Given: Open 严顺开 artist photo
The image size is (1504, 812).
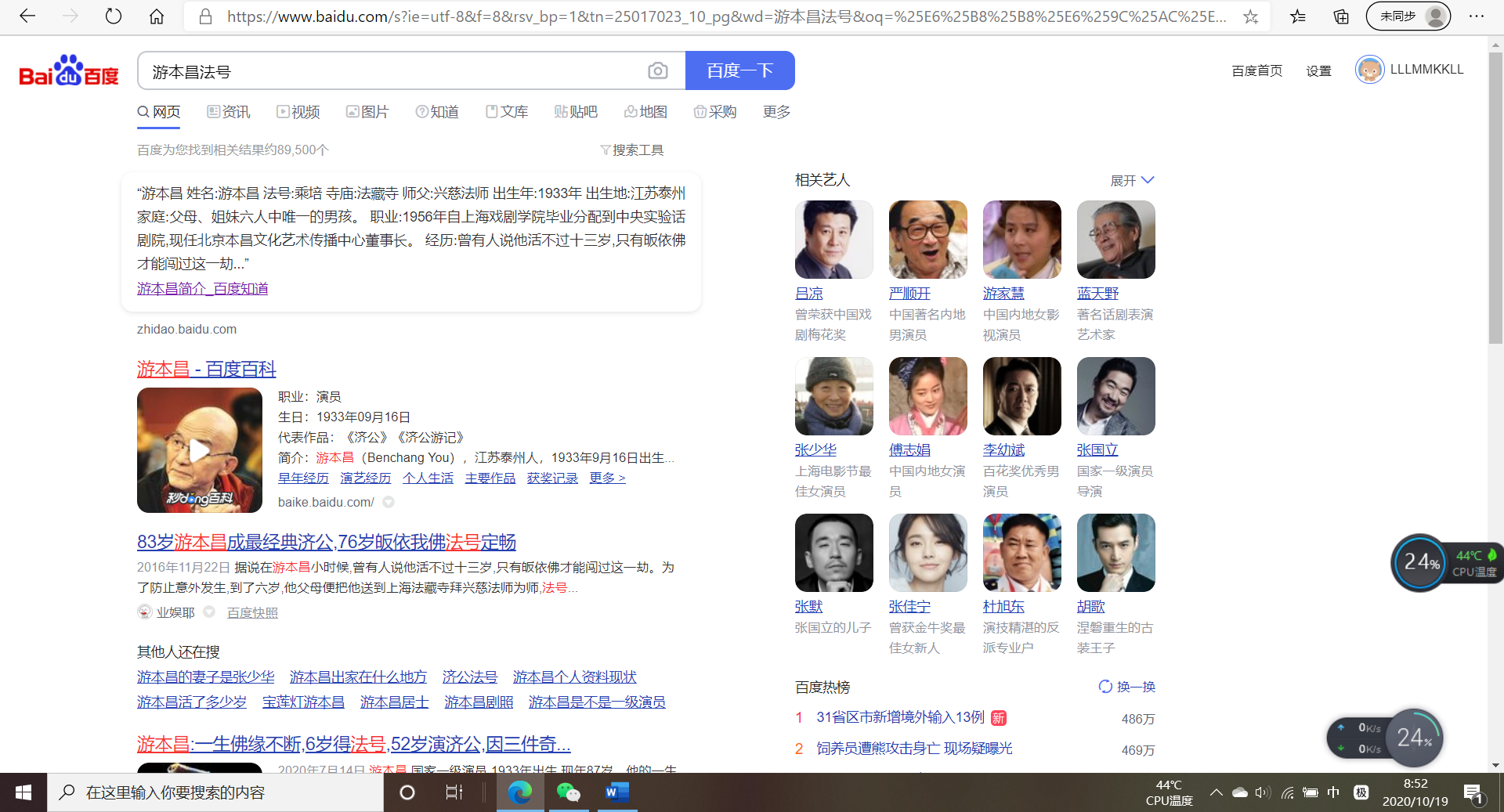Looking at the screenshot, I should tap(928, 240).
